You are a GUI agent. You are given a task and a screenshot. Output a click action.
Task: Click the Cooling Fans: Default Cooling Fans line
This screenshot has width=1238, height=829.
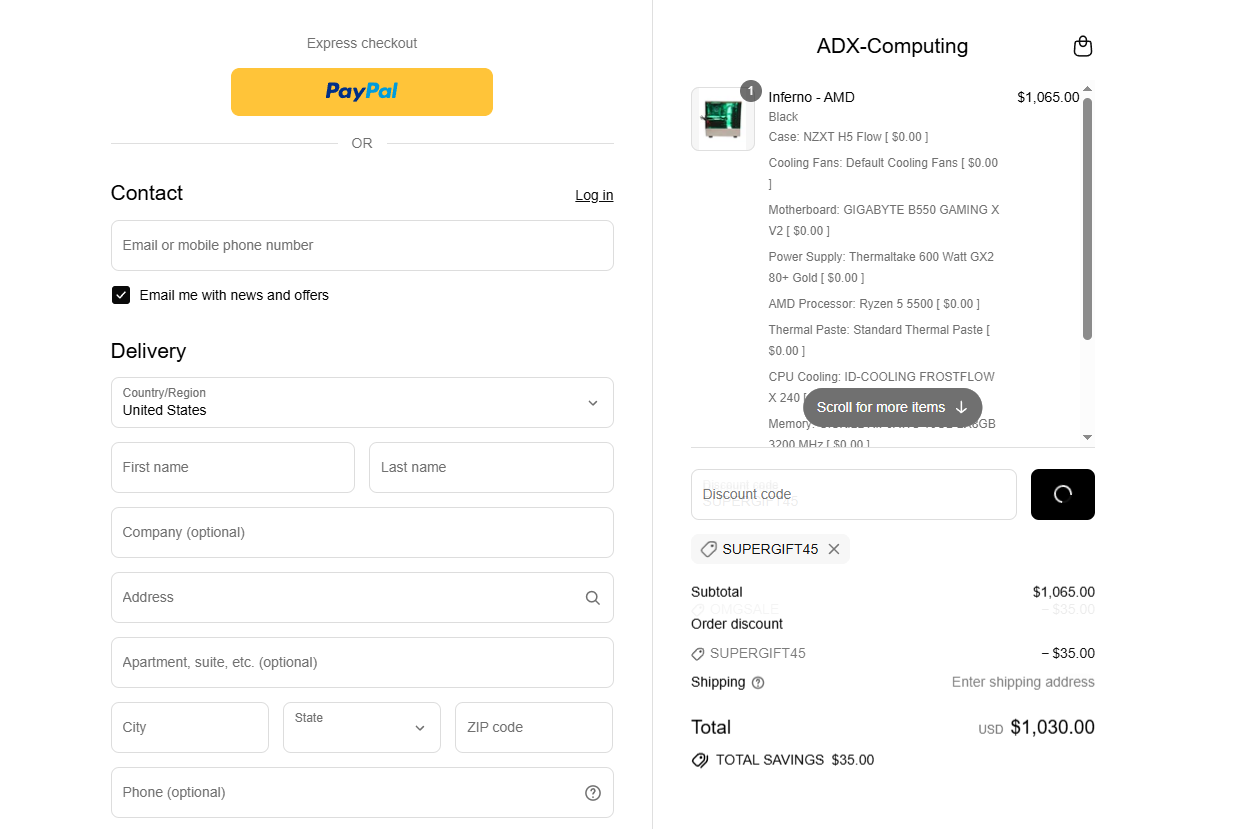[883, 173]
